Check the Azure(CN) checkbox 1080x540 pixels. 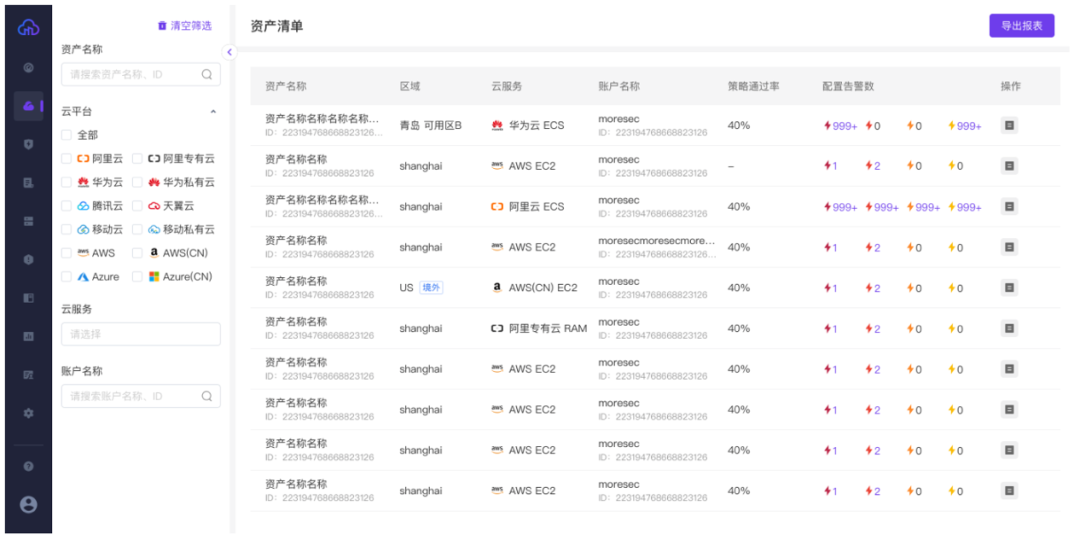[x=137, y=276]
